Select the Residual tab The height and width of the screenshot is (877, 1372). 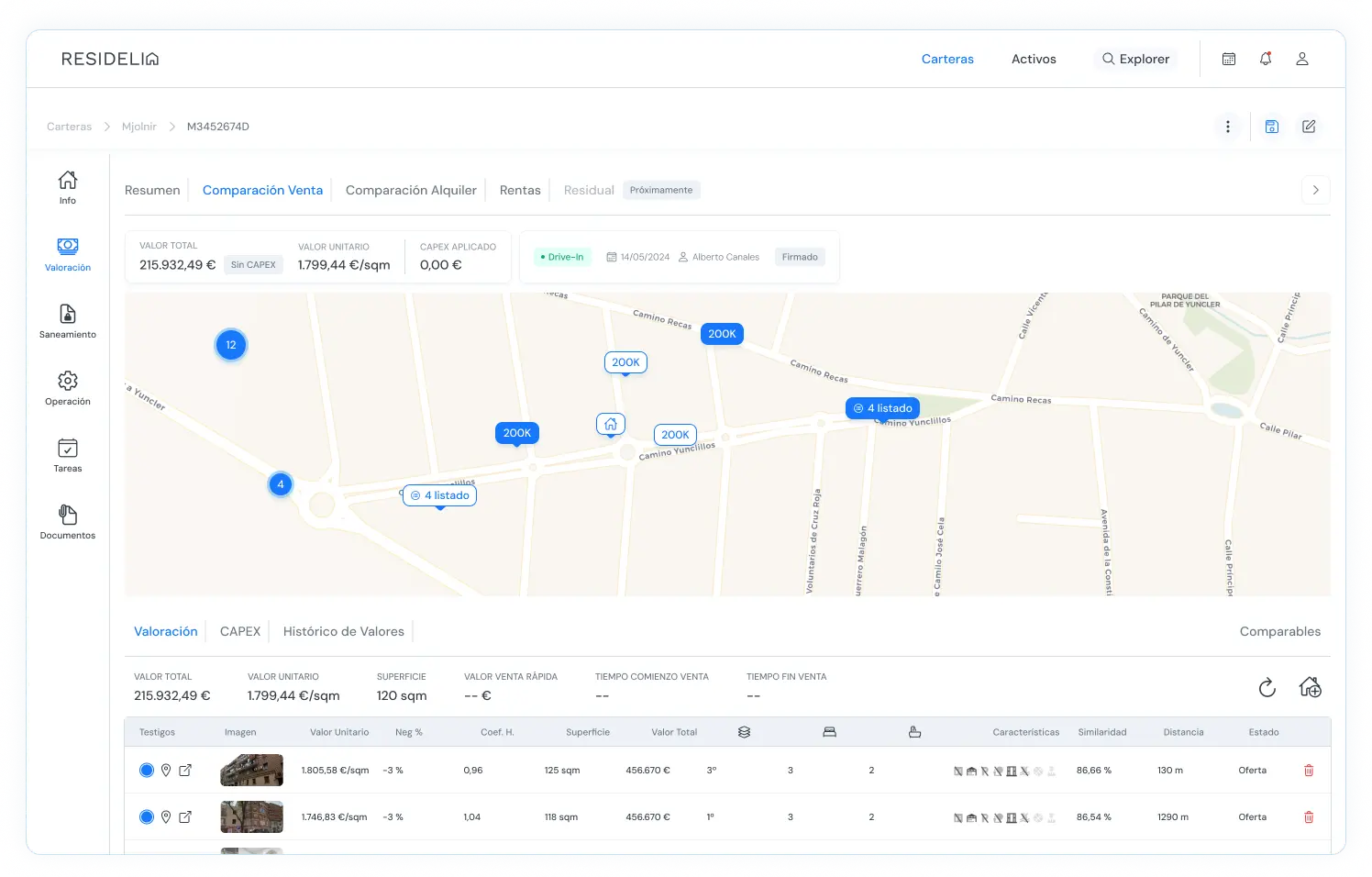(x=589, y=190)
